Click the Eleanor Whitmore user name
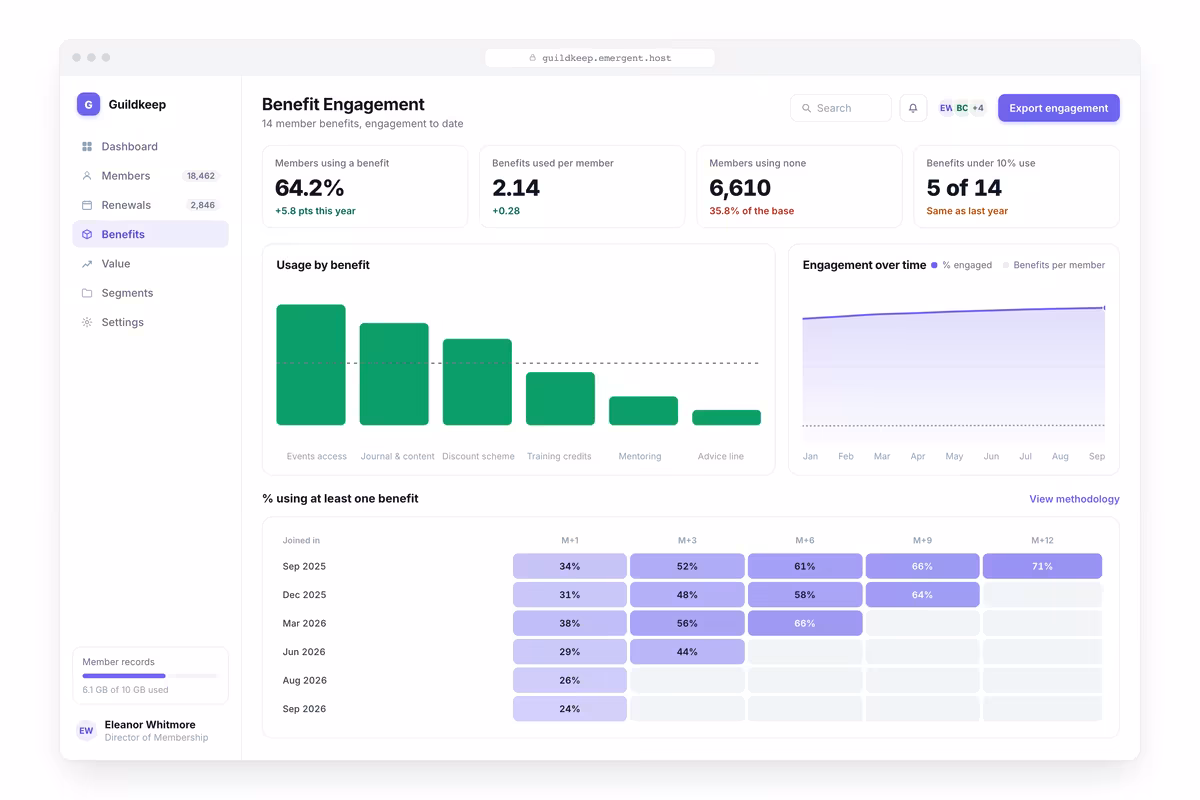1200x800 pixels. point(150,725)
